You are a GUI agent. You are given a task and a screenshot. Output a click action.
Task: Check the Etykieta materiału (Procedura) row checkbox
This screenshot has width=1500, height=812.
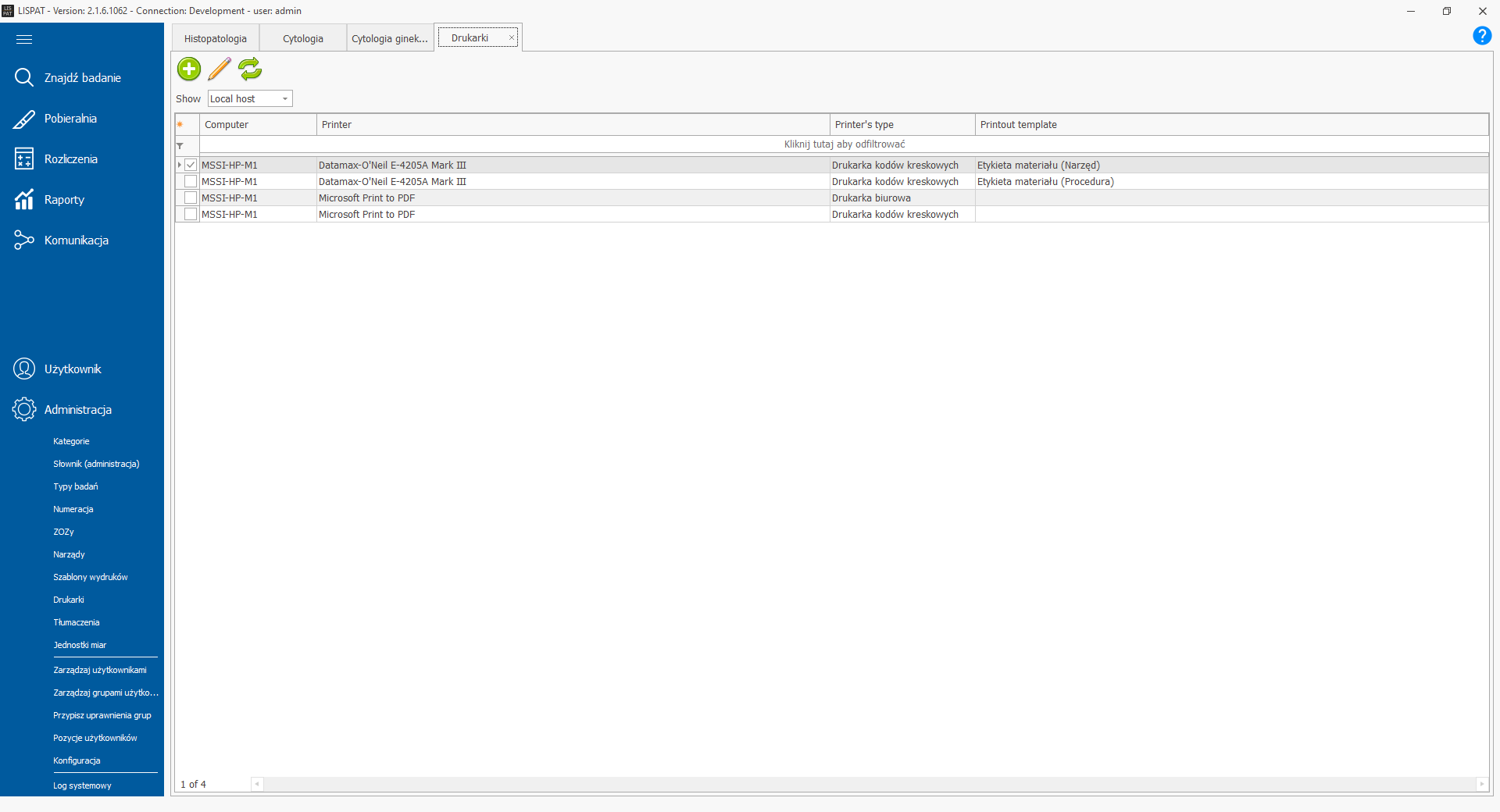(191, 181)
